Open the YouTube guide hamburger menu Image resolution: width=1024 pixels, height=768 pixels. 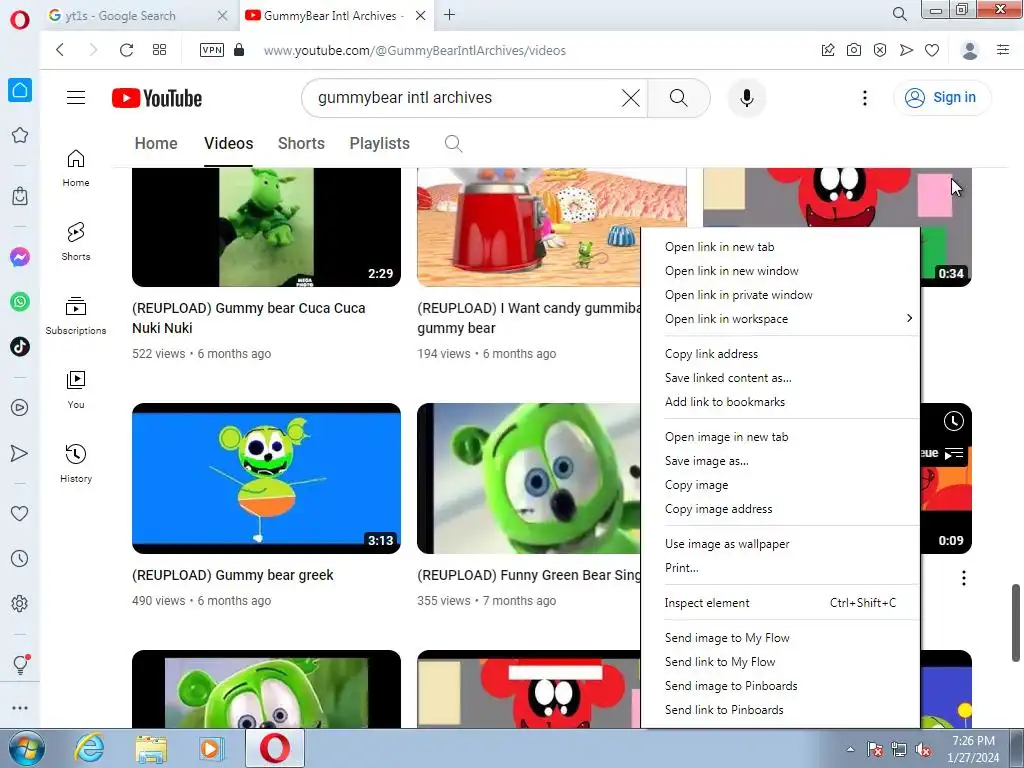pyautogui.click(x=76, y=98)
